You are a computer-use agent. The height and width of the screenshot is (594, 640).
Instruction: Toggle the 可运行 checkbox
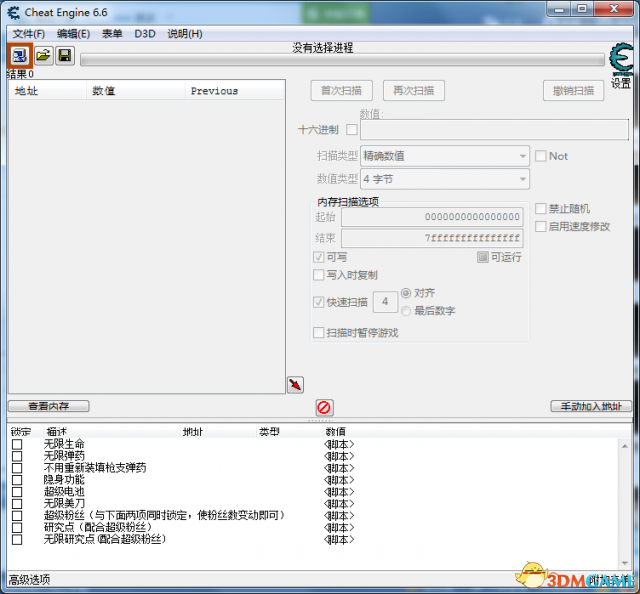(x=482, y=257)
